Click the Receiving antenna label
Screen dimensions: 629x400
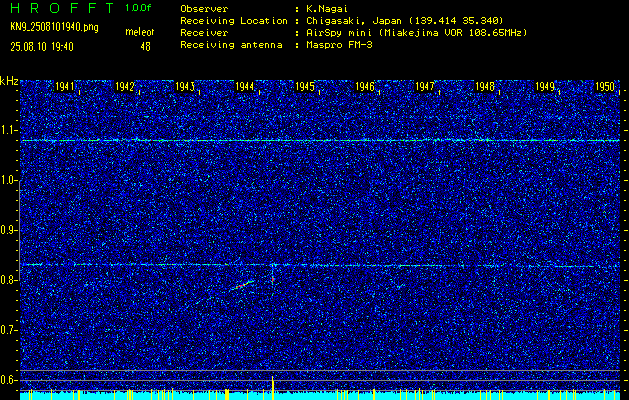[231, 45]
